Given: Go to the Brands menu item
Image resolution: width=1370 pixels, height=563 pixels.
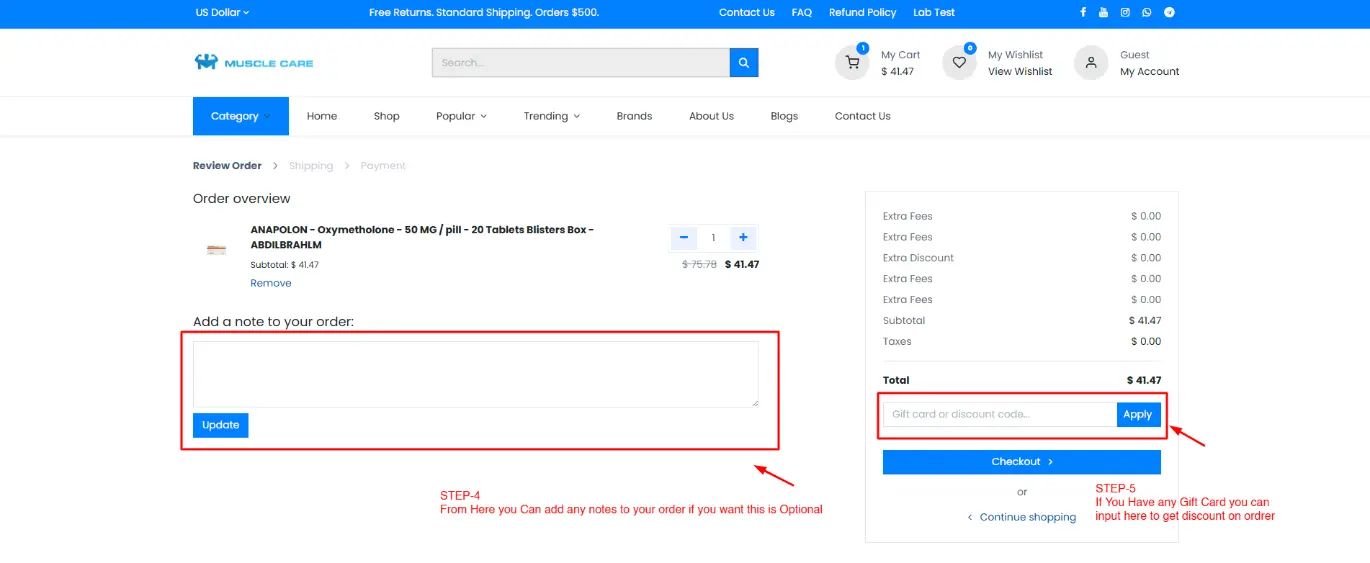Looking at the screenshot, I should [634, 116].
